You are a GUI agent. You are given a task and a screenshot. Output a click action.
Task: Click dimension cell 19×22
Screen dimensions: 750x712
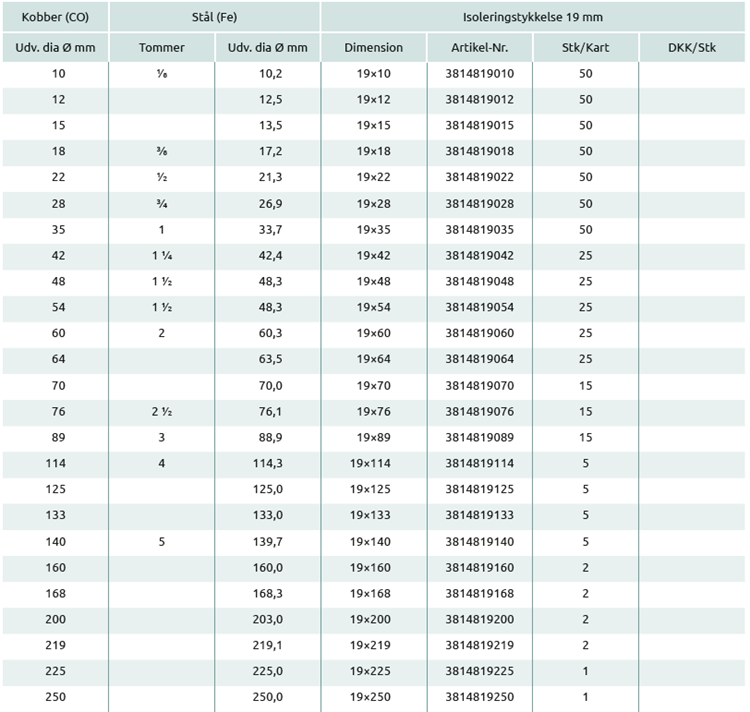pyautogui.click(x=374, y=177)
